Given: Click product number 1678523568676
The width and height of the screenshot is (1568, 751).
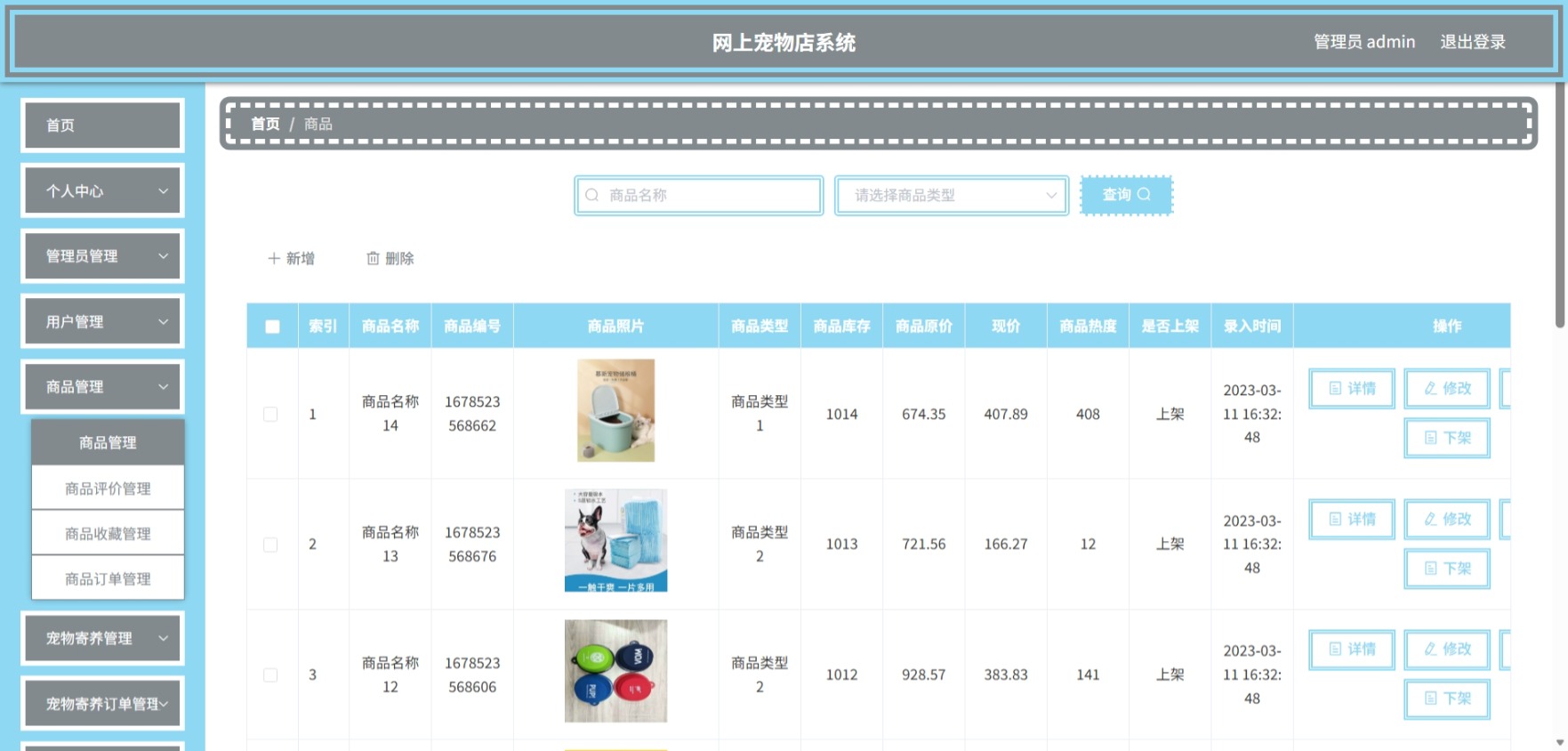Looking at the screenshot, I should [472, 544].
